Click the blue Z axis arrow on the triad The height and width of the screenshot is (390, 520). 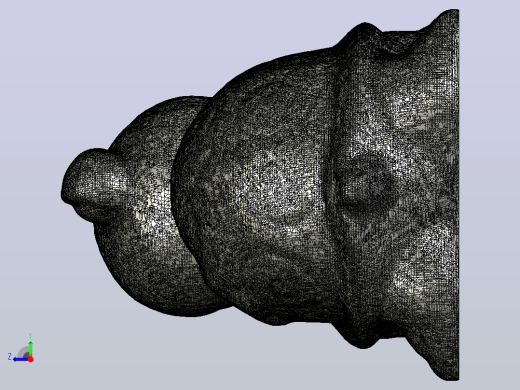(21, 359)
